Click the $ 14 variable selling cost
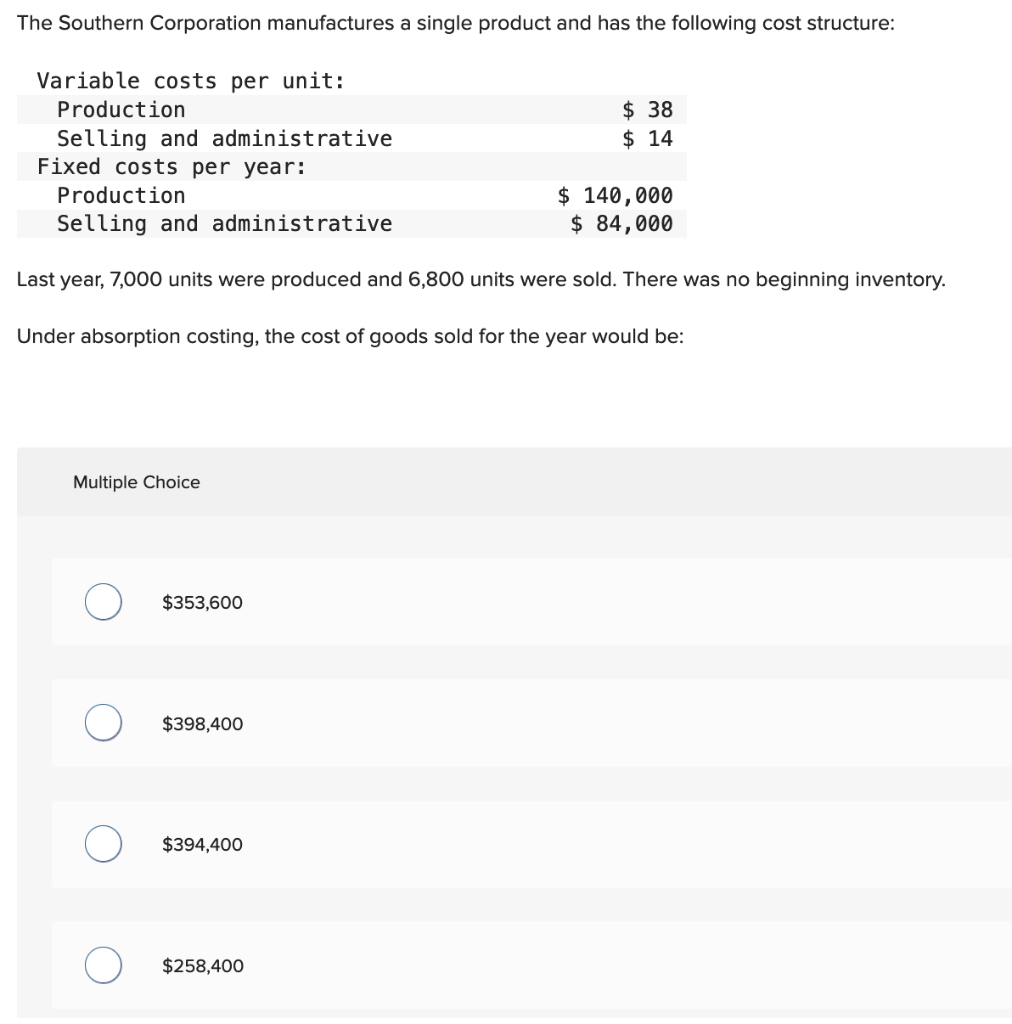 click(x=647, y=139)
